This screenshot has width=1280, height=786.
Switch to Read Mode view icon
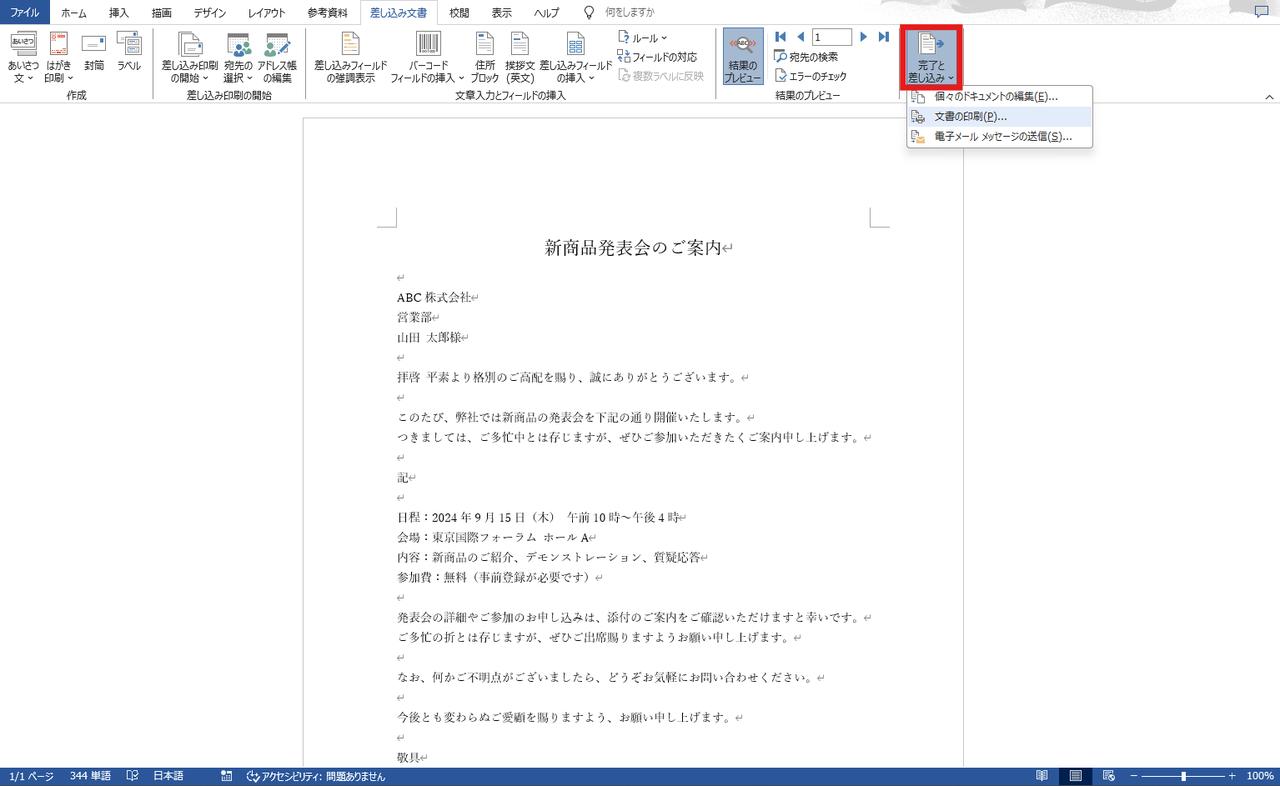point(1042,776)
